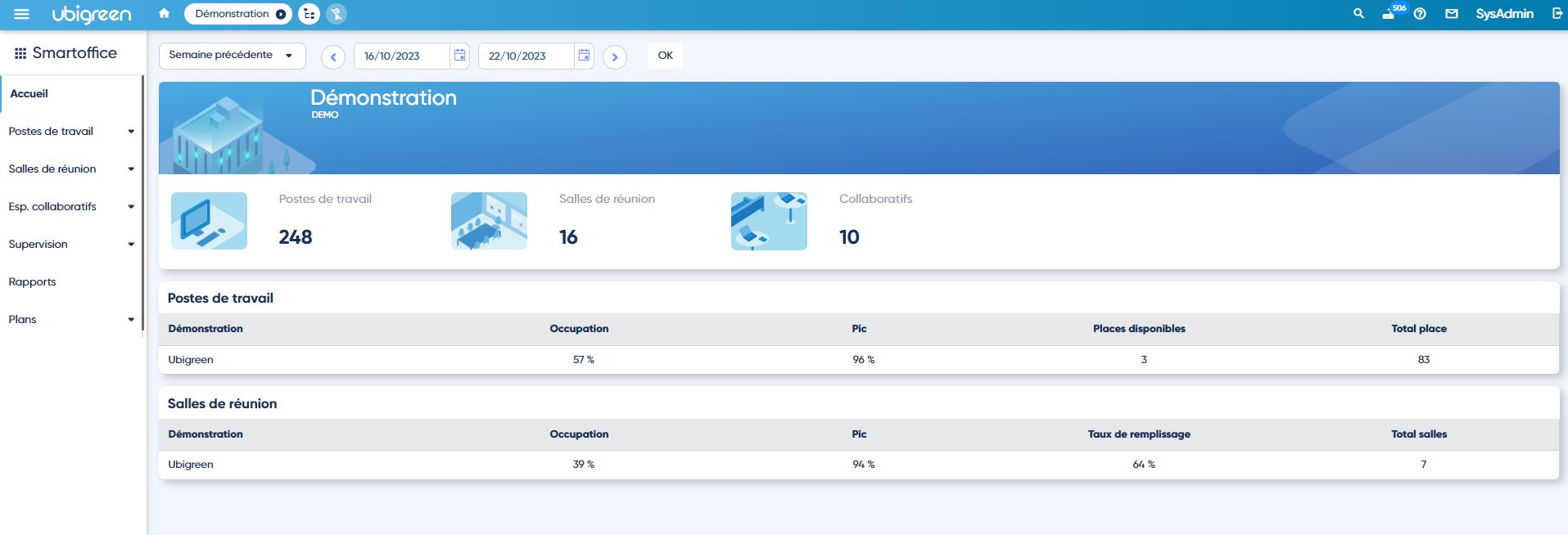
Task: Click the Salles de réunion illustration
Action: [489, 221]
